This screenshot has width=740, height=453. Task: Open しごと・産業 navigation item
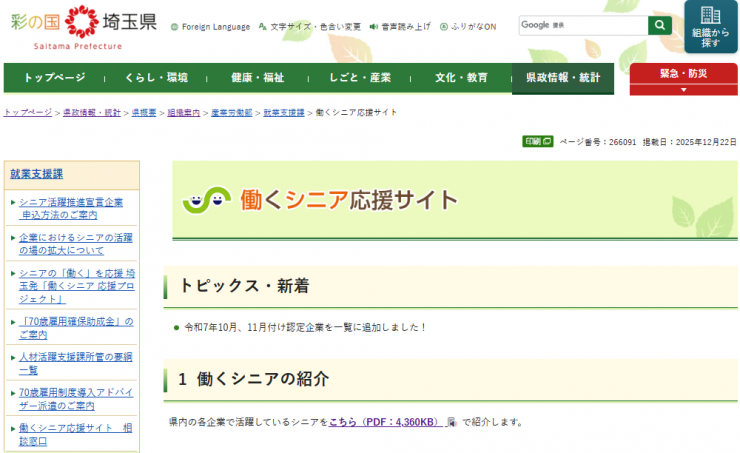360,78
